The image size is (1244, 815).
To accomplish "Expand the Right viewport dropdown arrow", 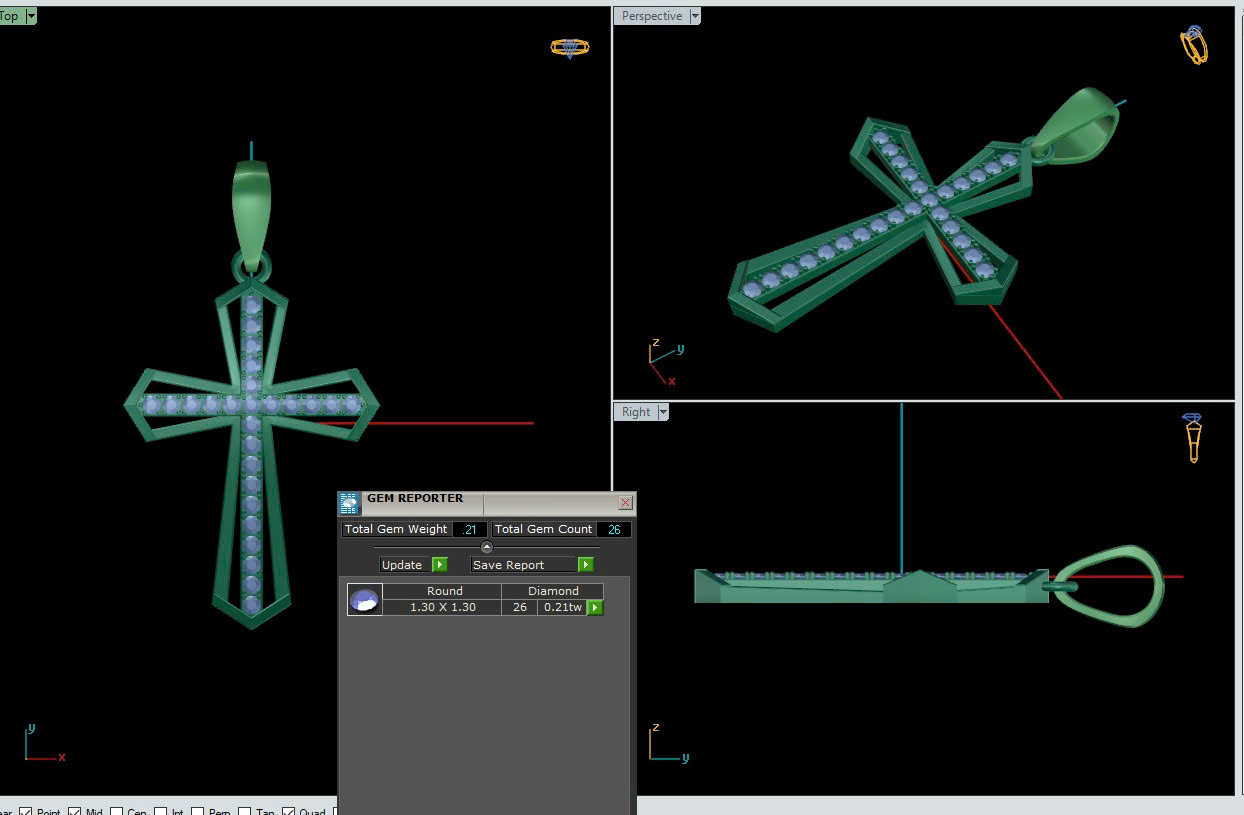I will click(663, 412).
